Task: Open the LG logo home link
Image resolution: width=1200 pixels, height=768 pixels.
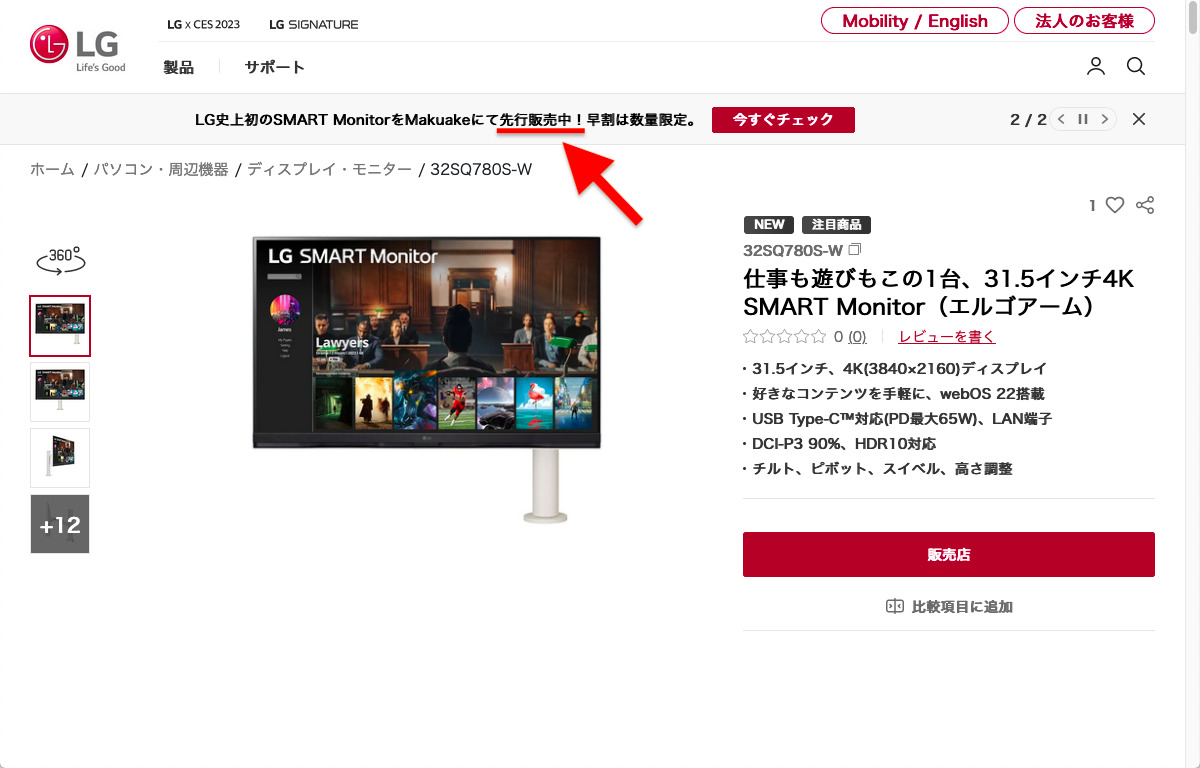Action: [78, 49]
